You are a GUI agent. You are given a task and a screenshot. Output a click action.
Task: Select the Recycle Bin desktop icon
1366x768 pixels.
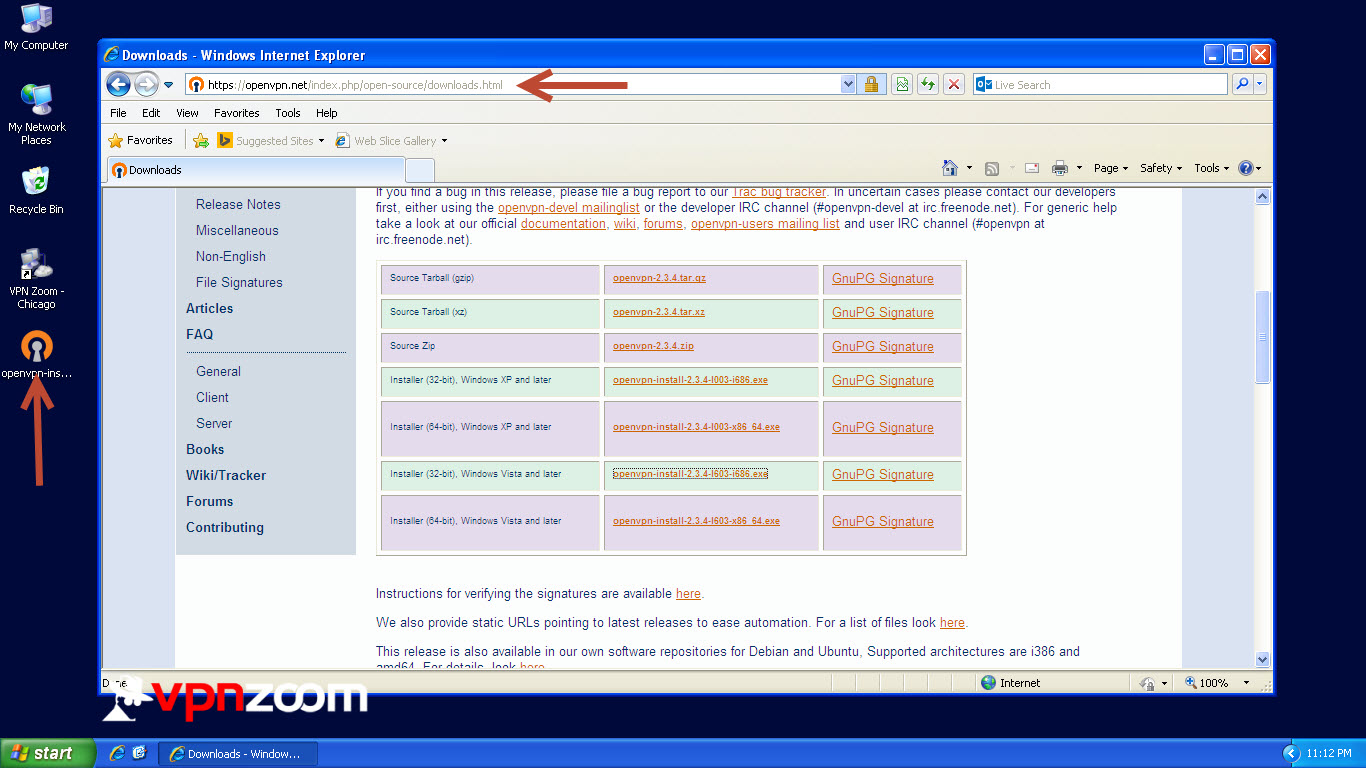pos(36,190)
